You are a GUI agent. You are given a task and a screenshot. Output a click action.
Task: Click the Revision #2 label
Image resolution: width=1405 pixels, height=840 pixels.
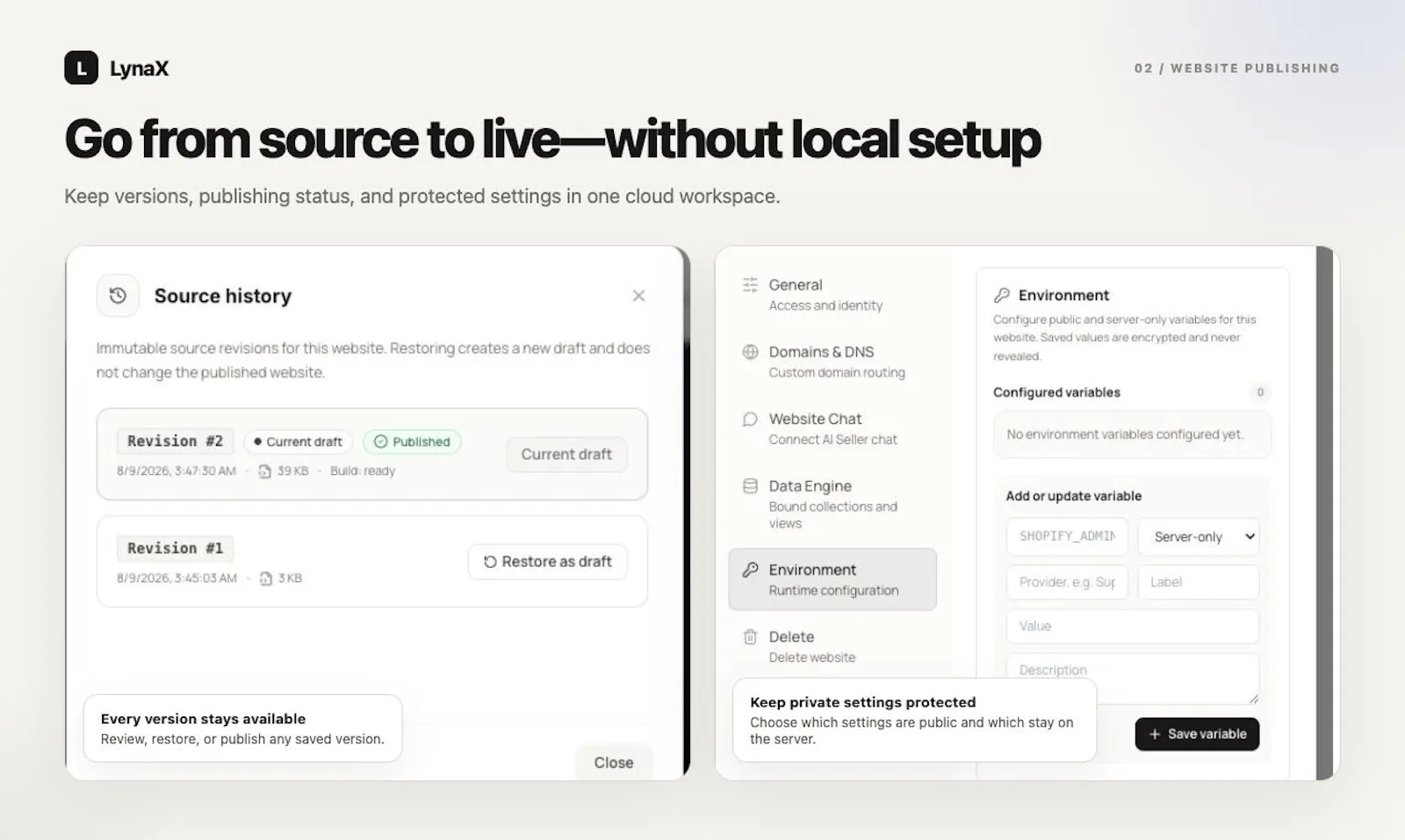pos(175,441)
